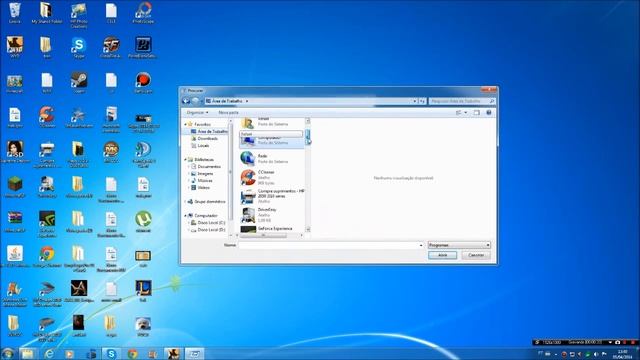
Task: Open the taskbar clock
Action: 622,354
